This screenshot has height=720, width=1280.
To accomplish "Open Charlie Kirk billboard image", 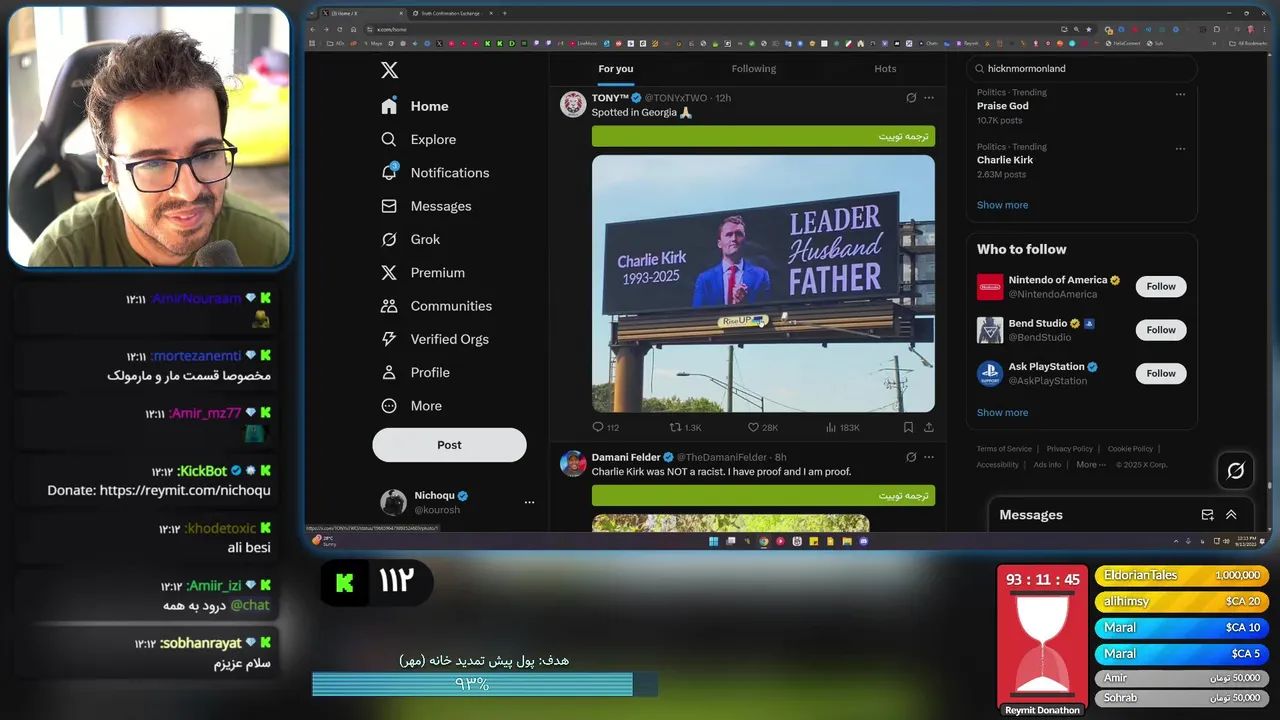I will [x=763, y=283].
